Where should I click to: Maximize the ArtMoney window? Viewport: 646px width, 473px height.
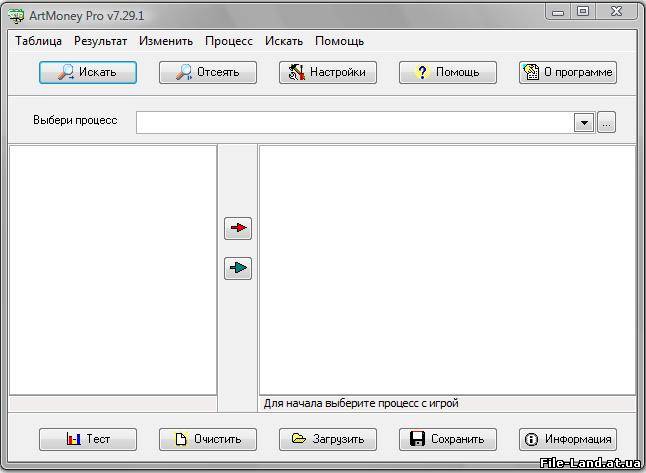point(583,12)
